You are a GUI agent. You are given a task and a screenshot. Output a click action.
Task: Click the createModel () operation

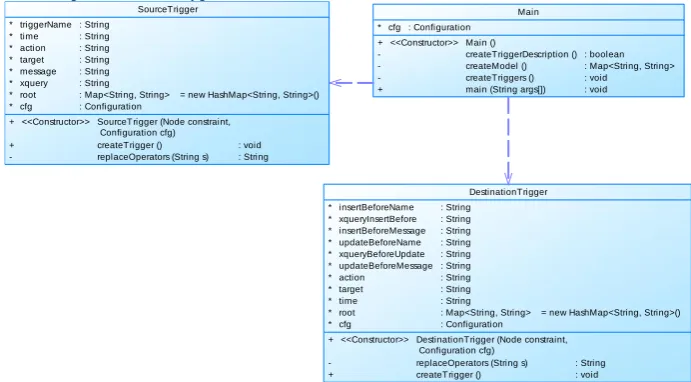(496, 66)
